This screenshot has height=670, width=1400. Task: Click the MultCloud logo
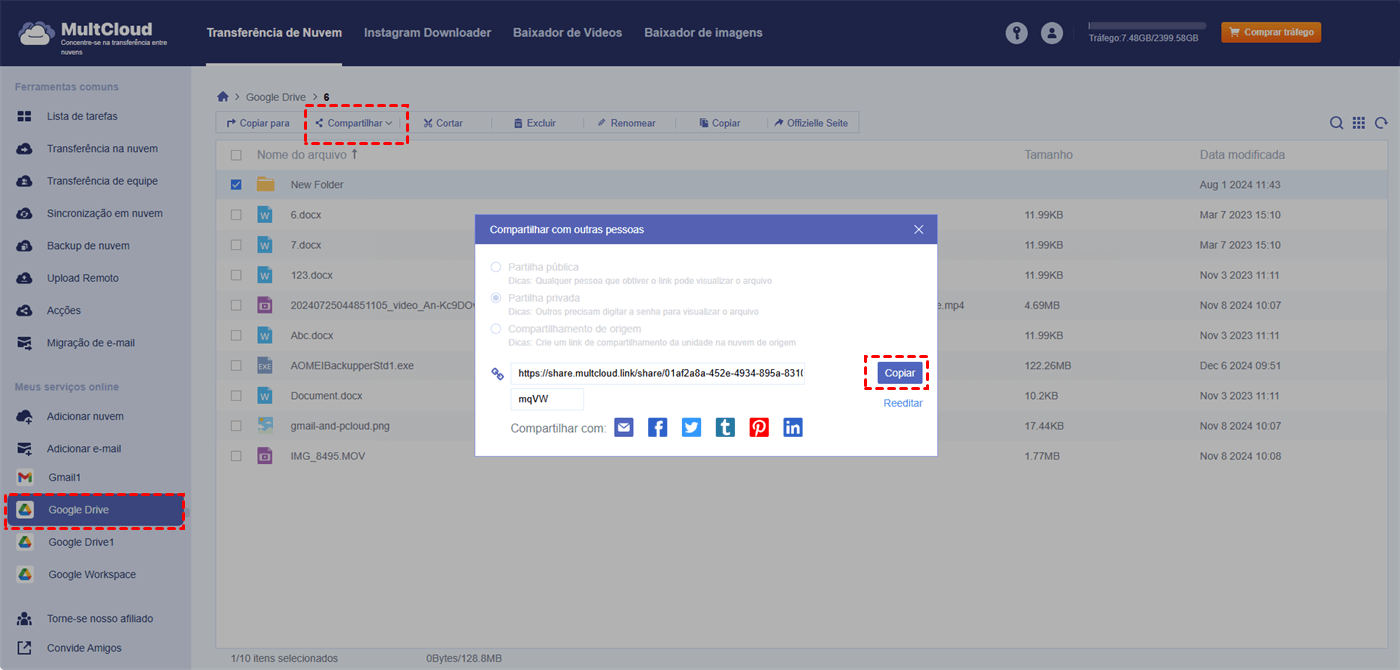92,35
